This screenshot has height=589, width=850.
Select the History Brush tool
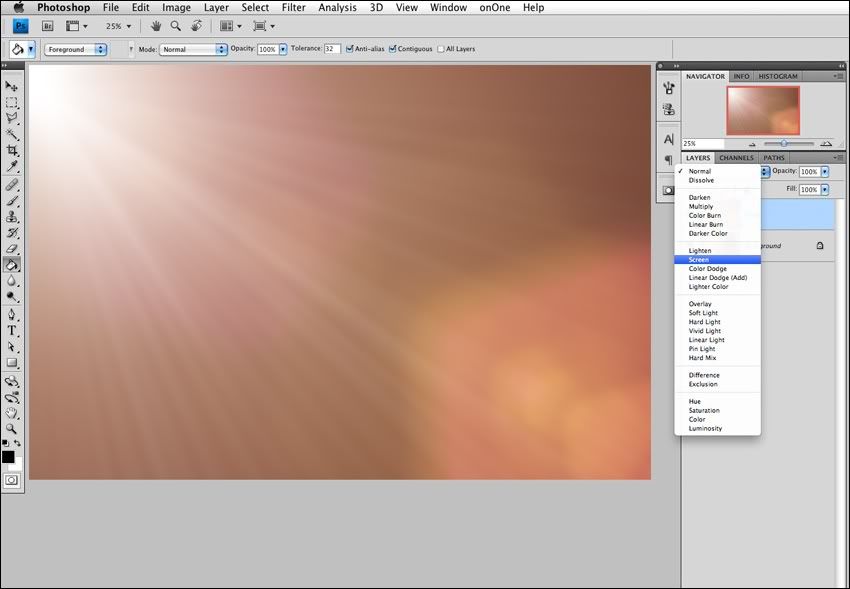click(x=11, y=233)
